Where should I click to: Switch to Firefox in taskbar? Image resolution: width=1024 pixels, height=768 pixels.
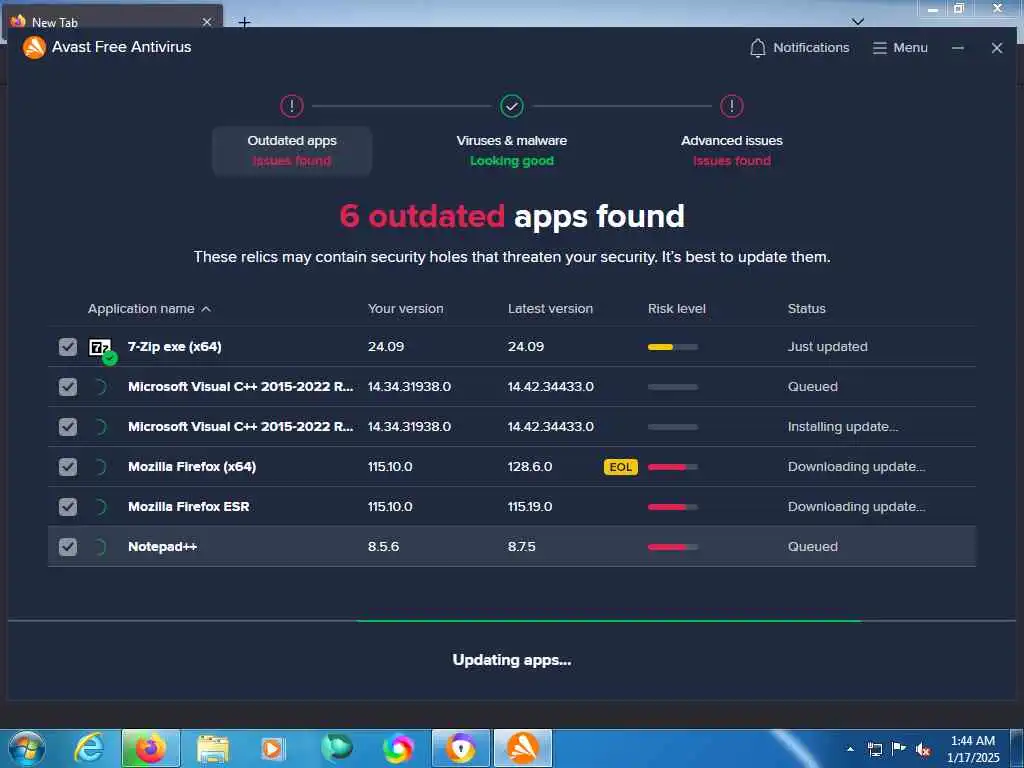click(x=151, y=748)
